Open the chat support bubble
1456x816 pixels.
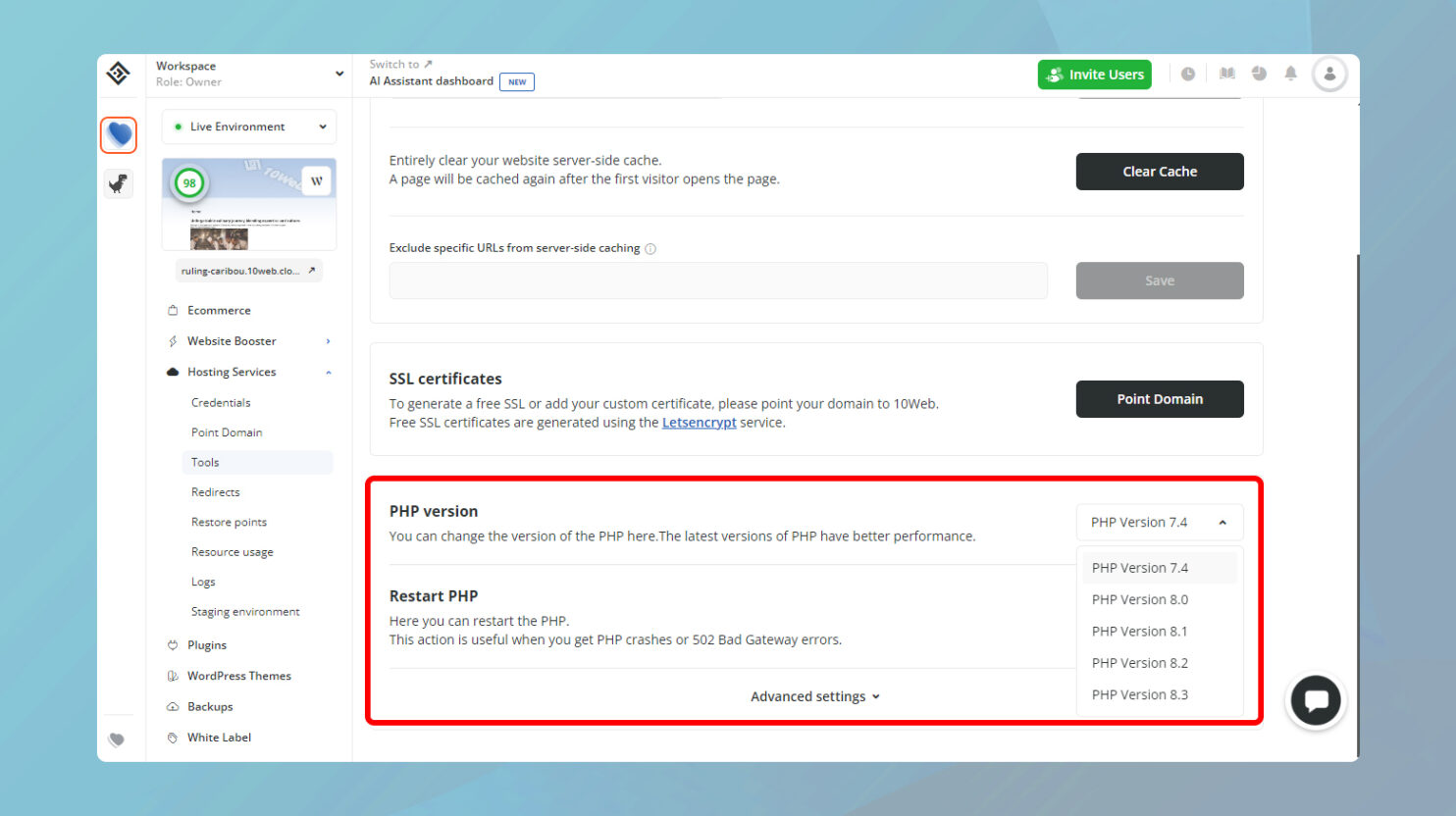(1315, 700)
